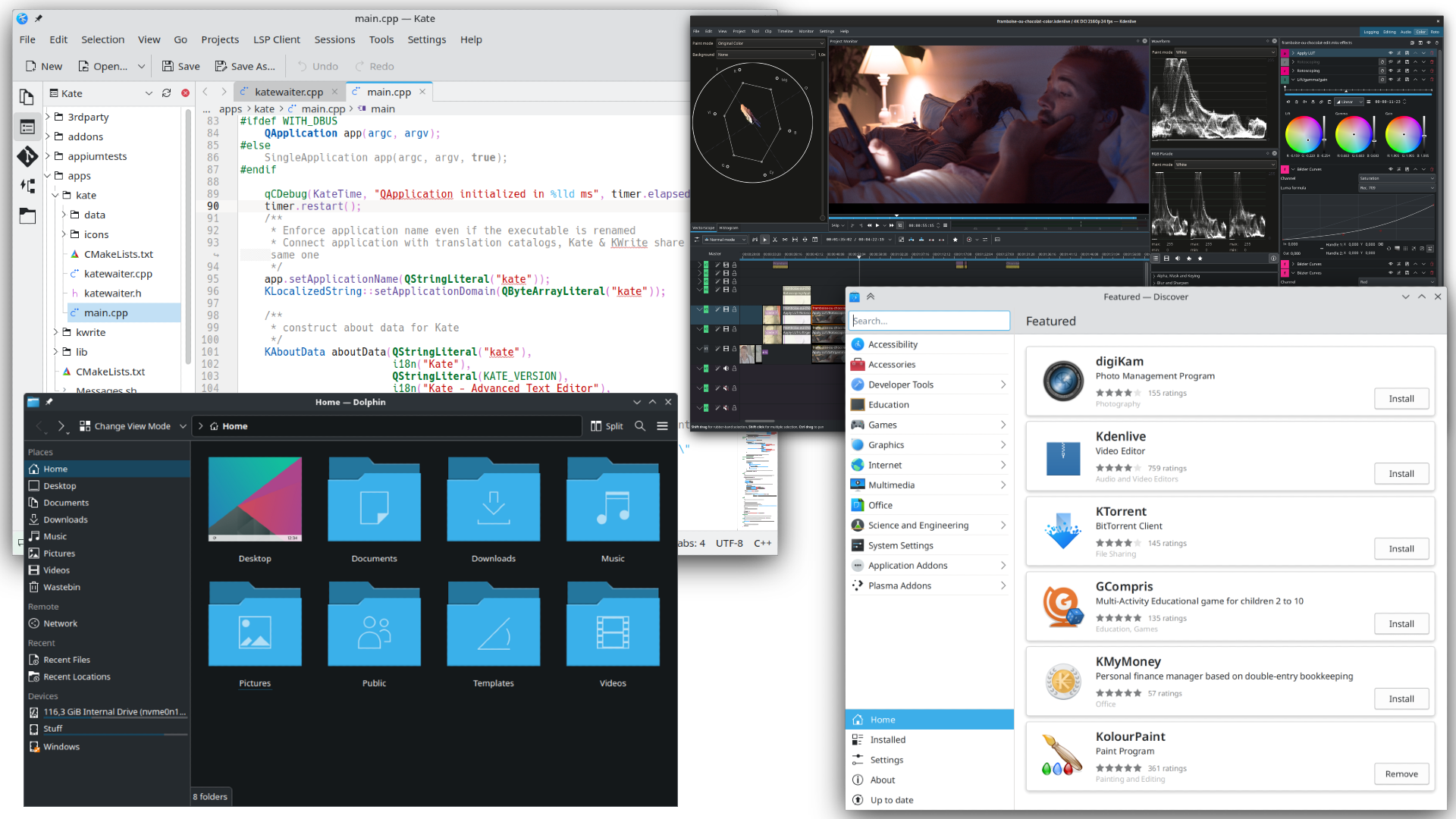The height and width of the screenshot is (819, 1456).
Task: Open the Git panel icon in Kate's sidebar
Action: click(27, 156)
